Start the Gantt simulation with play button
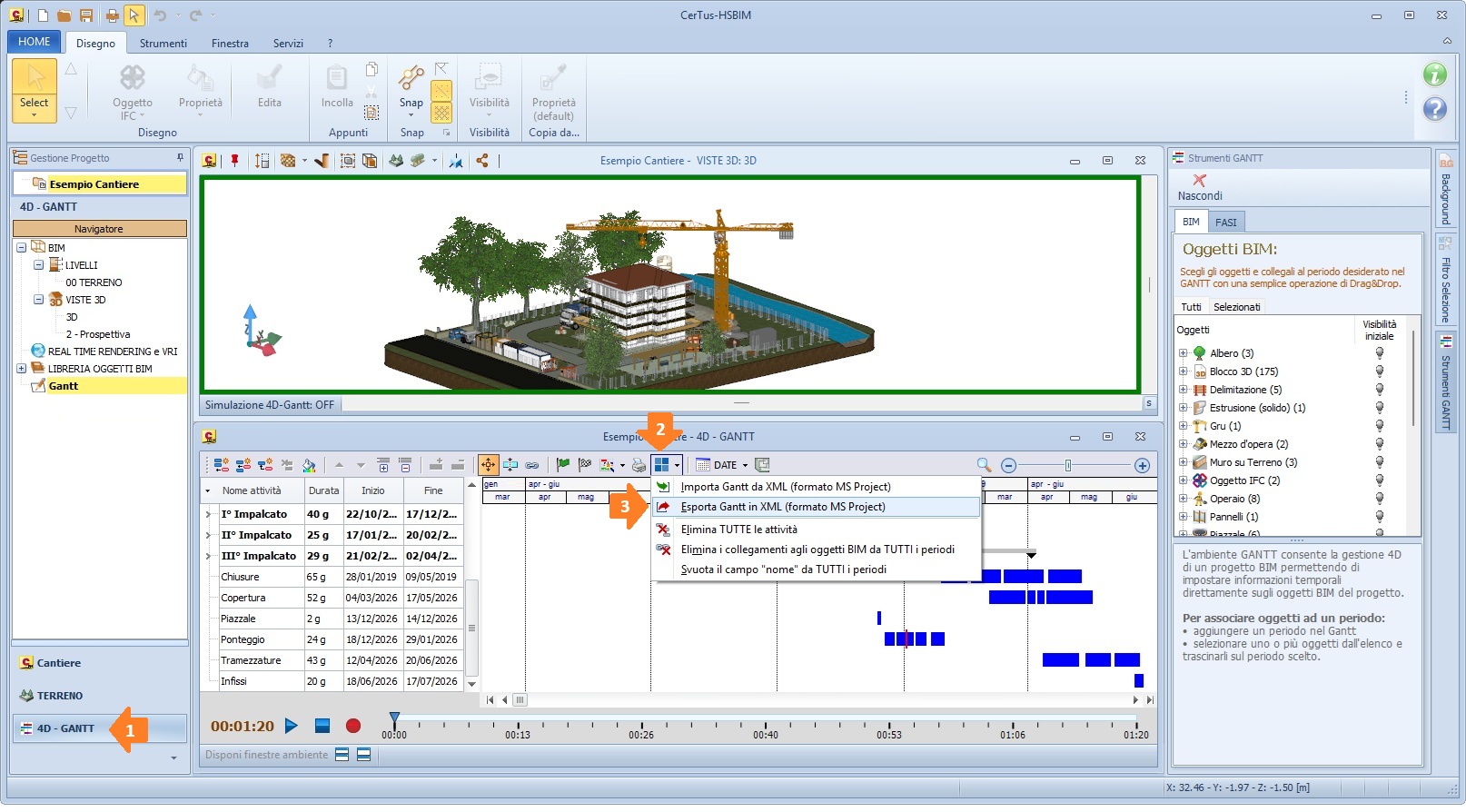1466x812 pixels. pyautogui.click(x=292, y=726)
